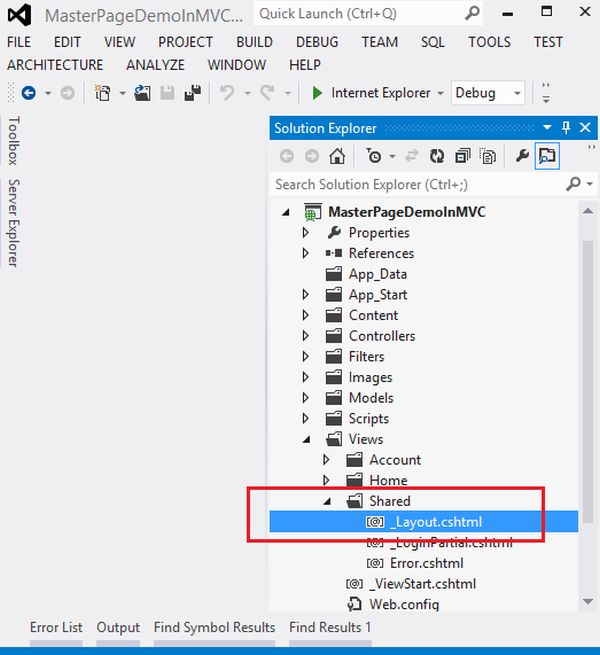Open the BUILD menu
The width and height of the screenshot is (600, 655).
(254, 42)
